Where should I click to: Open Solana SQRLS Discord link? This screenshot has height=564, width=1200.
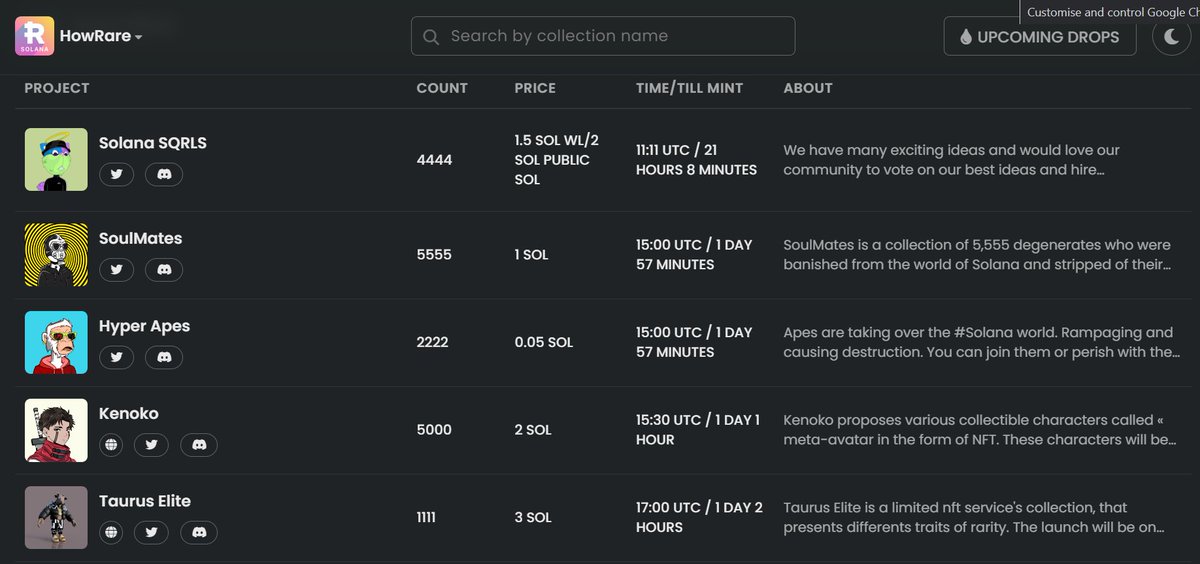tap(164, 174)
